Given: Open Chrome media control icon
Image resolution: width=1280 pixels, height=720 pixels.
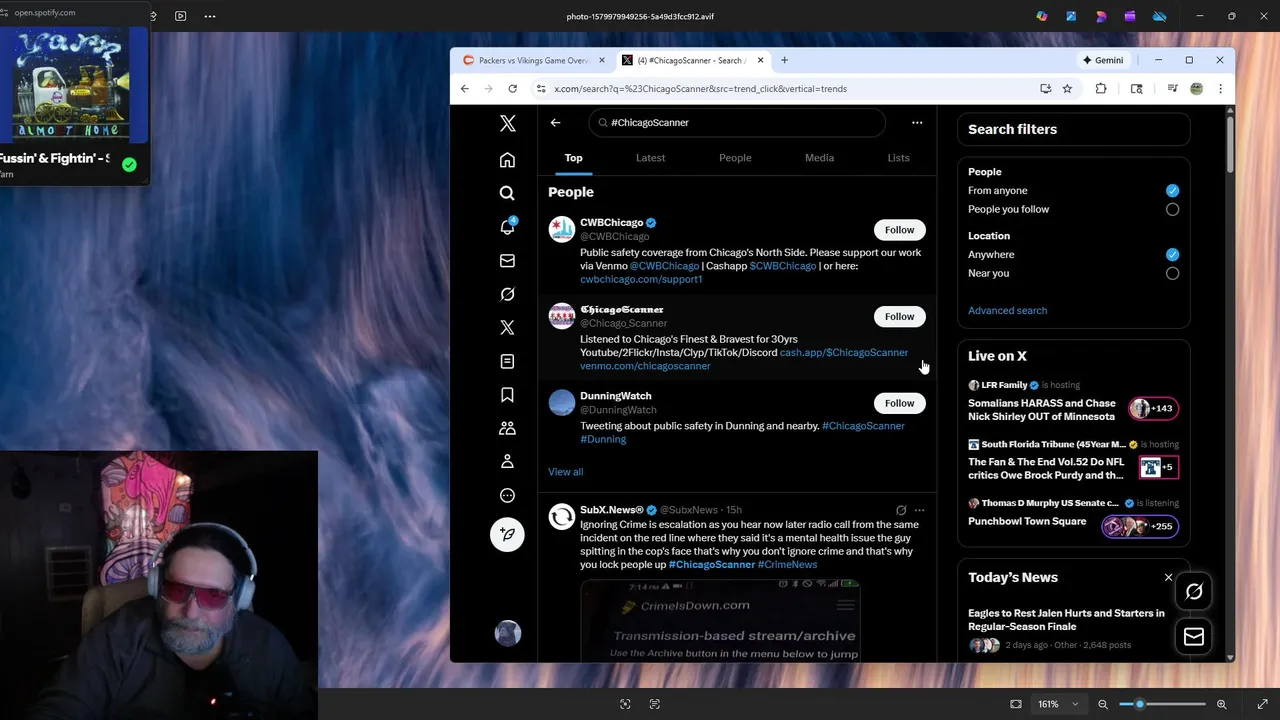Looking at the screenshot, I should pos(1172,88).
